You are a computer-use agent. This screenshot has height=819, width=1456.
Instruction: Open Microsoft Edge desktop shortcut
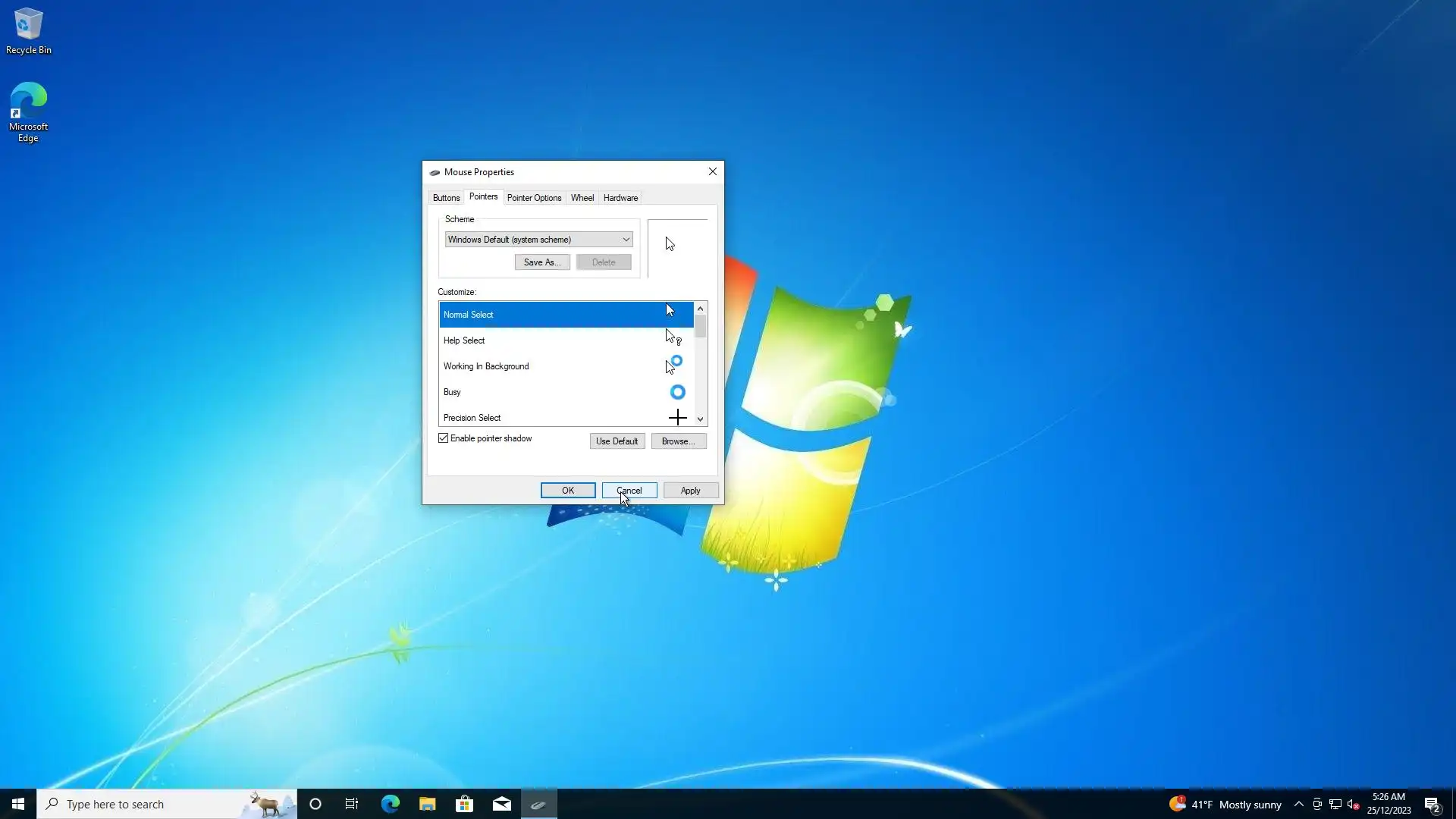click(28, 111)
